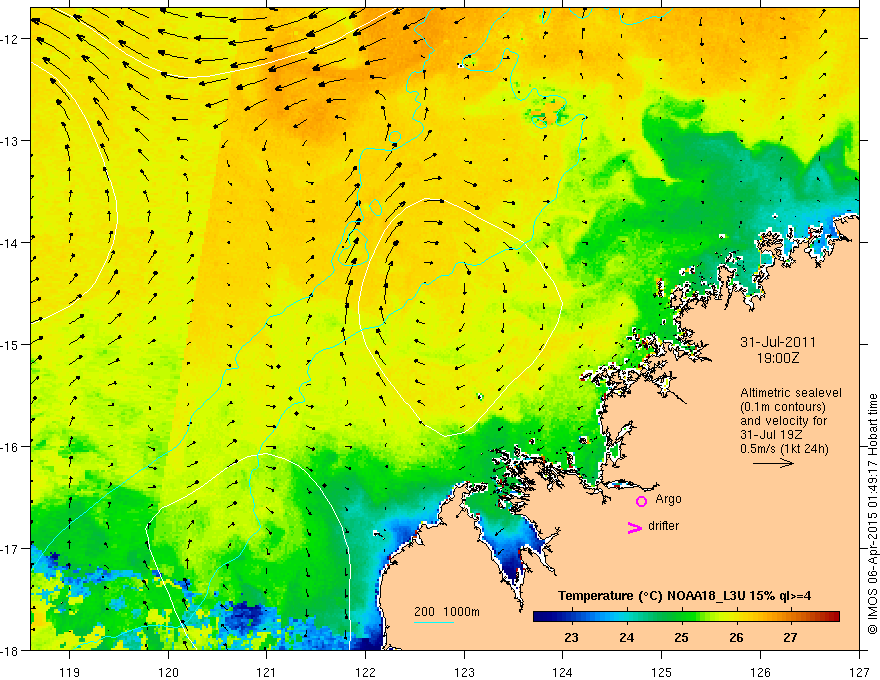Click the 0.5m/s velocity scale arrow

coord(773,463)
